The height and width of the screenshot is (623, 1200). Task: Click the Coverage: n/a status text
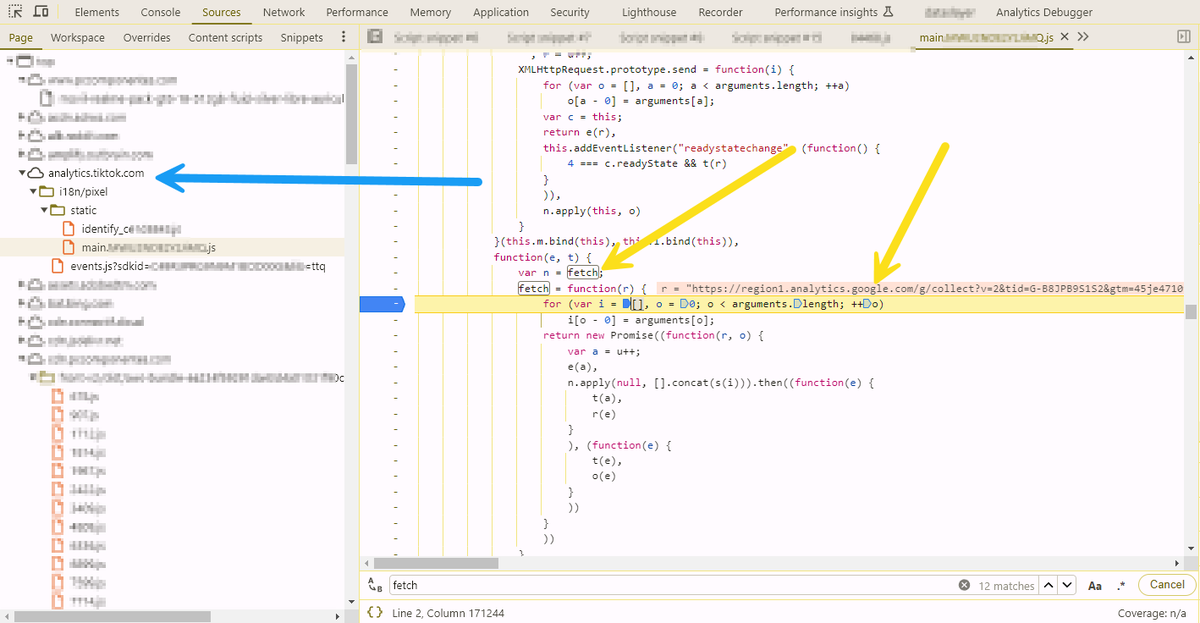tap(1154, 613)
